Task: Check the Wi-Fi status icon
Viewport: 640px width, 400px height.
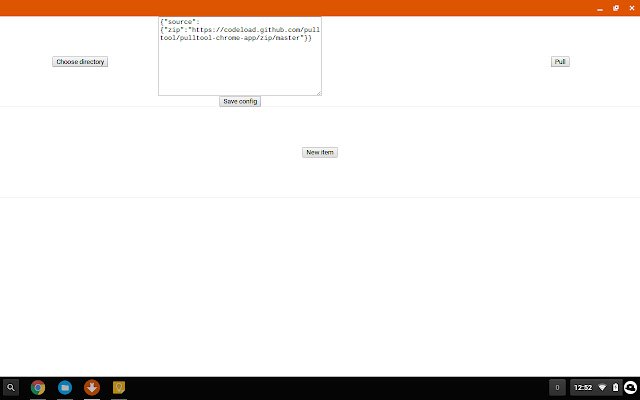Action: (x=602, y=387)
